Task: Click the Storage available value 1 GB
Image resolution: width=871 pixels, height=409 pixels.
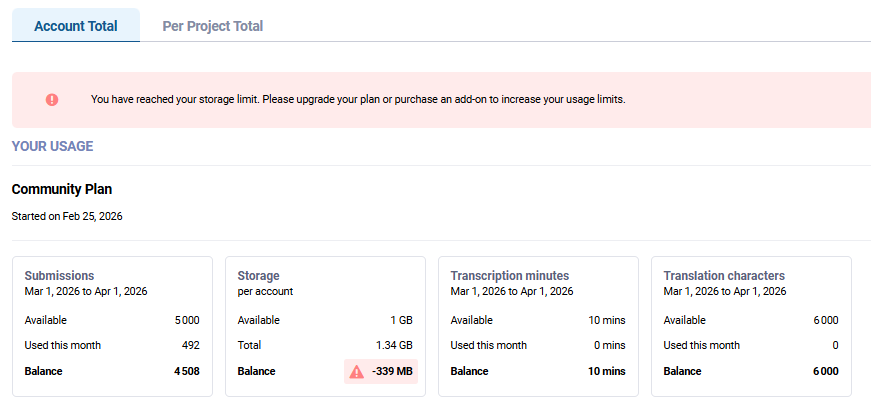Action: tap(400, 320)
